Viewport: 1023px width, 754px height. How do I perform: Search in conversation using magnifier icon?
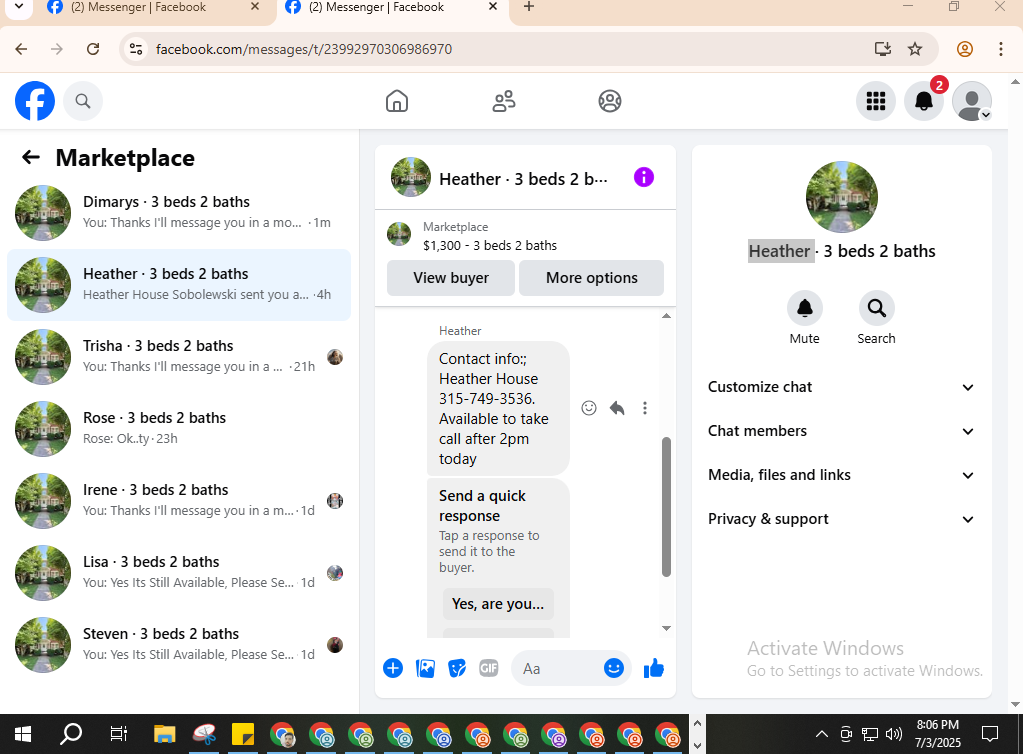876,308
